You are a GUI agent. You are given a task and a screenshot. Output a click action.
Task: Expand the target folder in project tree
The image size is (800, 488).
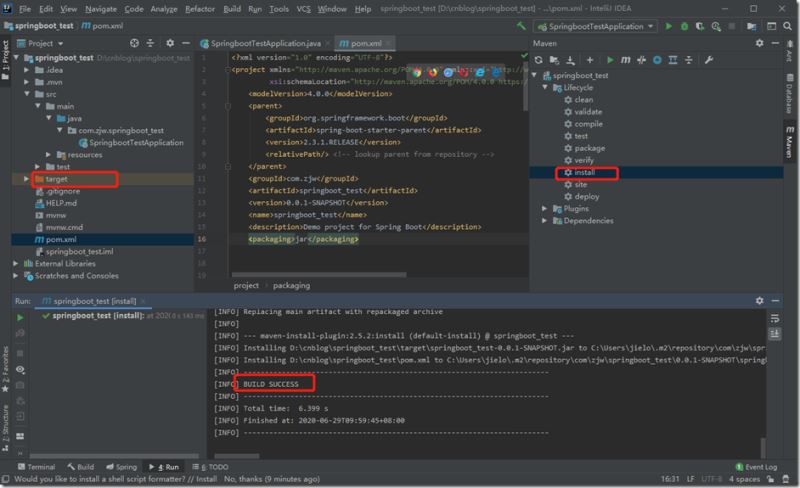click(25, 179)
